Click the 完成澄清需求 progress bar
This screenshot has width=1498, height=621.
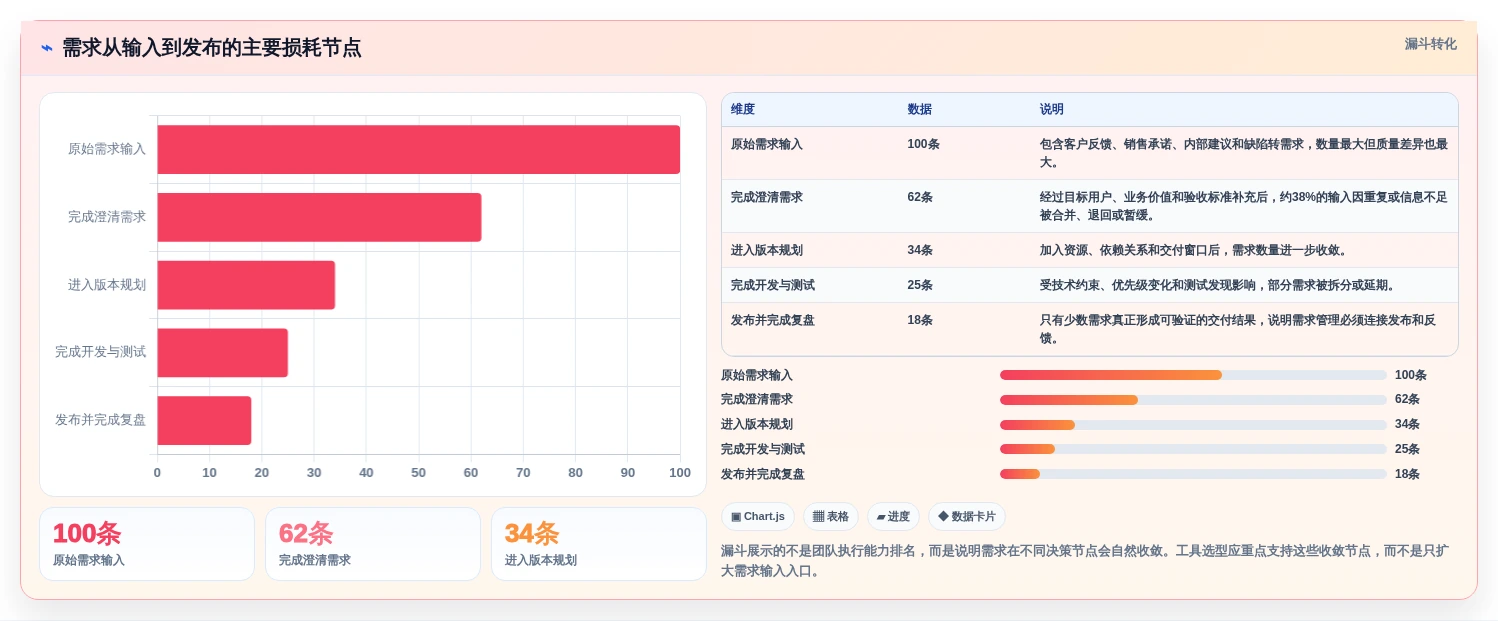click(x=1193, y=400)
